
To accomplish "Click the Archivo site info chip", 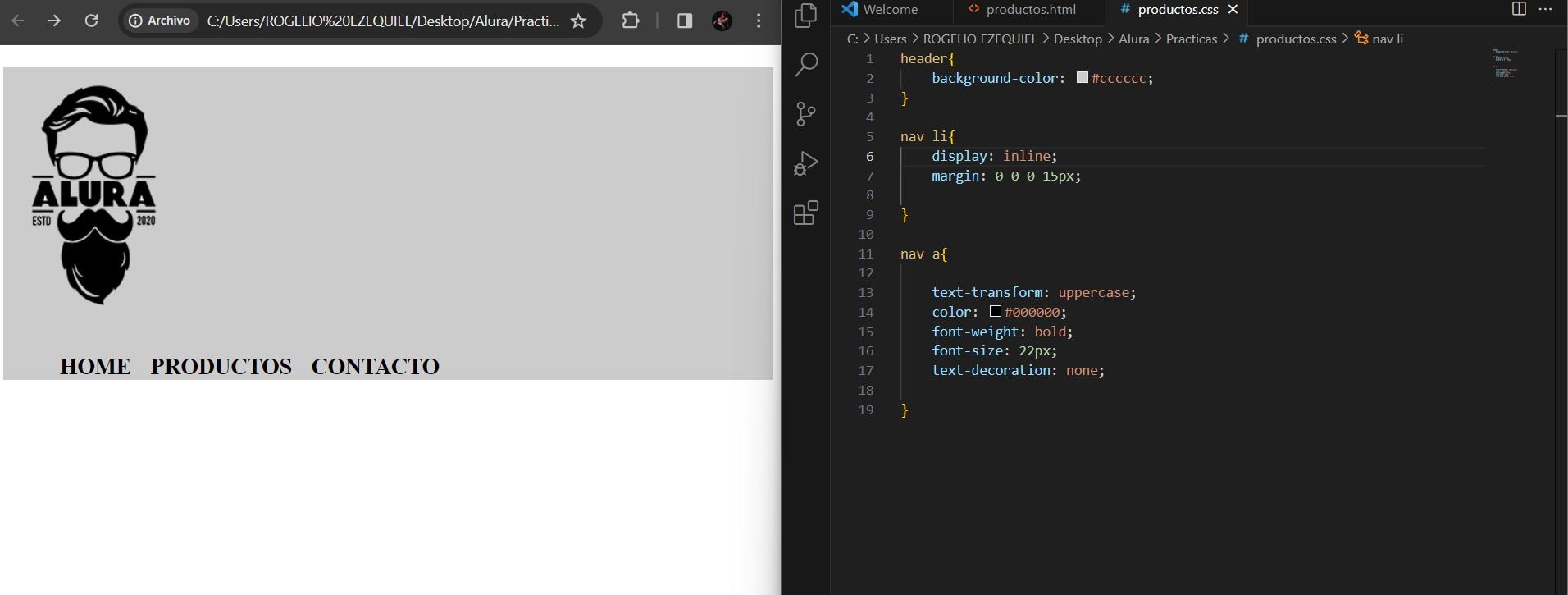I will click(161, 21).
